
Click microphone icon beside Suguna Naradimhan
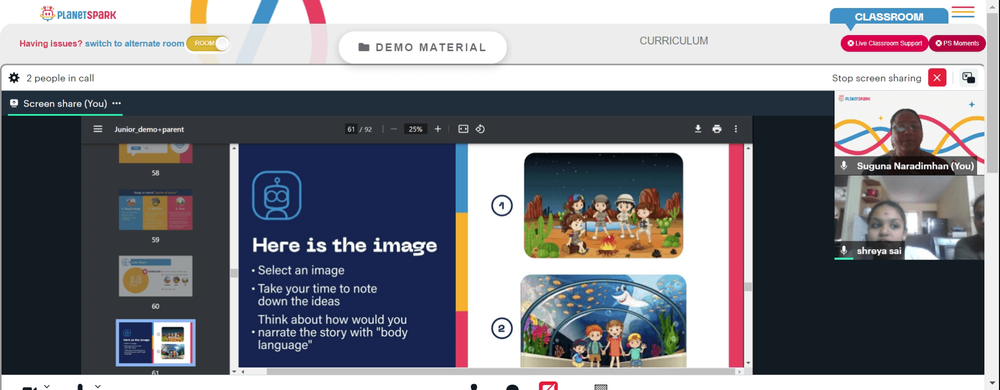tap(844, 166)
